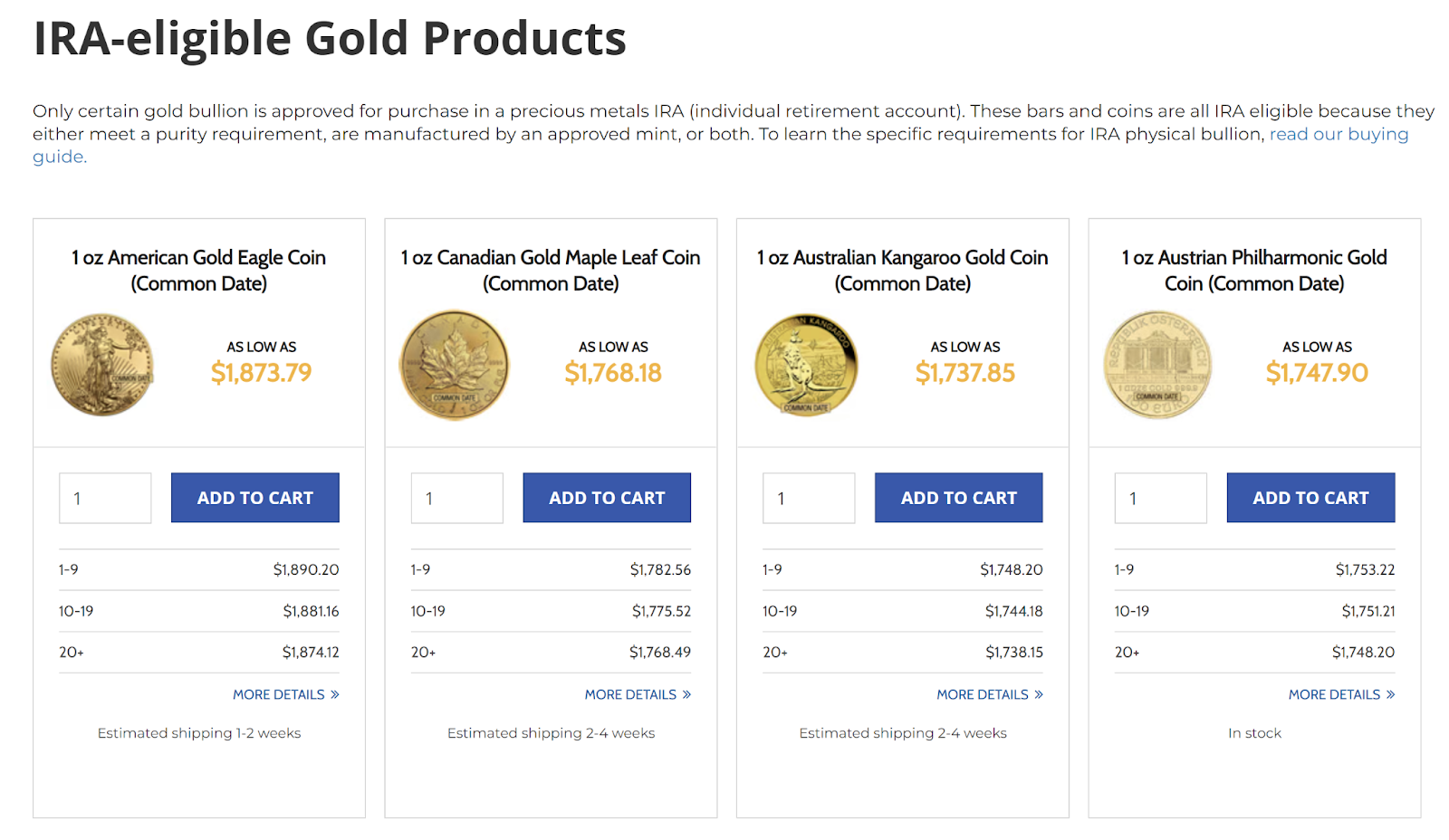Viewport: 1449px width, 840px height.
Task: Focus the Canadian Maple Leaf quantity field
Action: pyautogui.click(x=456, y=498)
